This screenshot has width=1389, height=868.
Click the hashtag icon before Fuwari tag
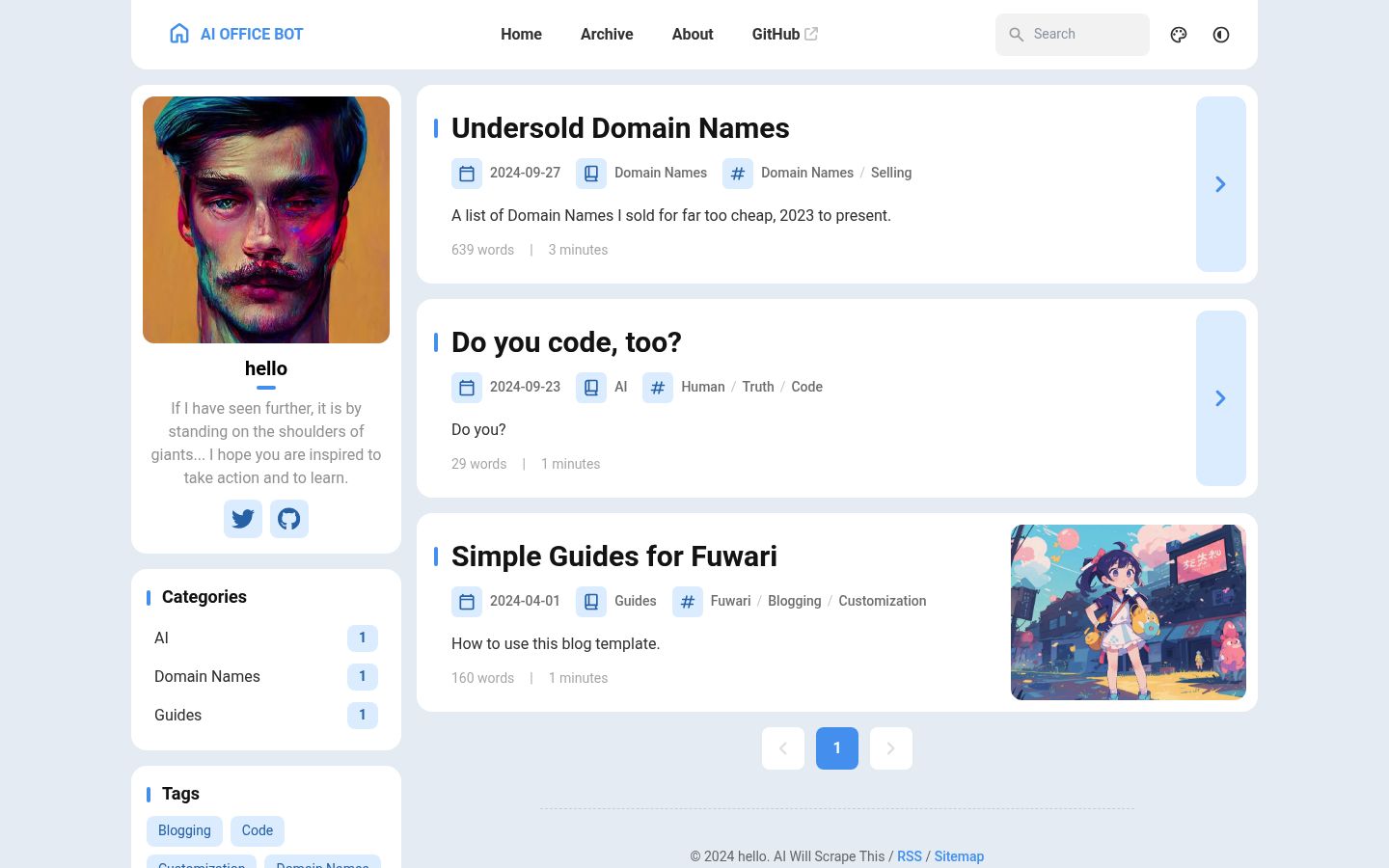pos(688,602)
